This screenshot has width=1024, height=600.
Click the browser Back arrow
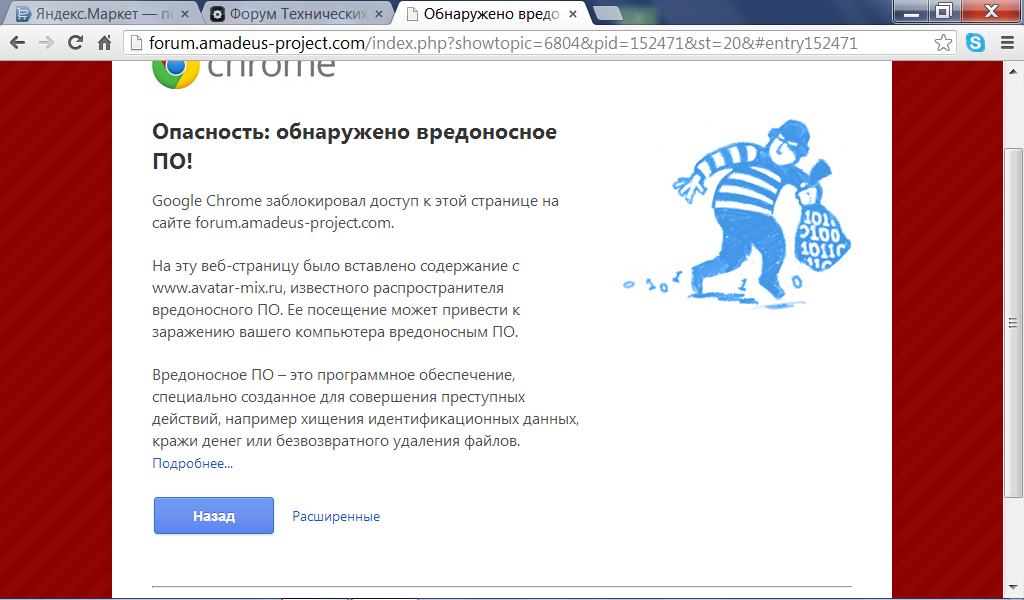click(x=17, y=43)
